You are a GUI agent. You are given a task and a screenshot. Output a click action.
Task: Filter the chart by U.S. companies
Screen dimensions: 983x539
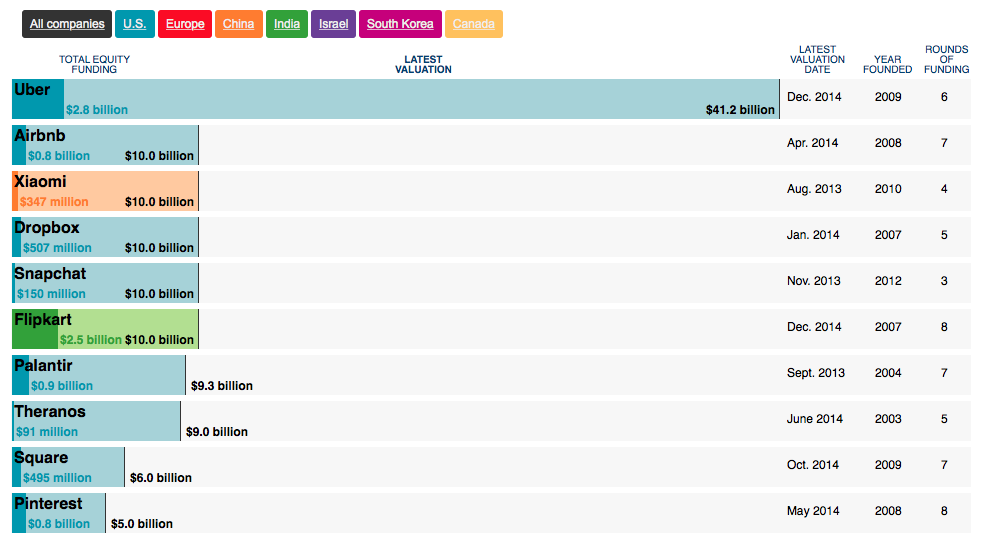[134, 24]
